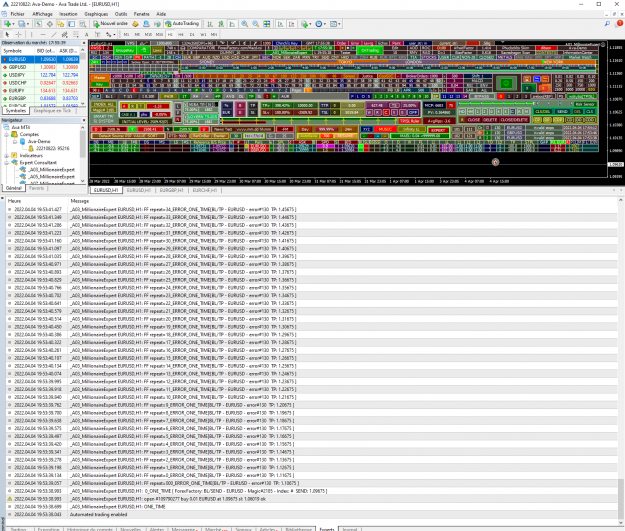Draw a horizontal line tool
The image size is (625, 531).
point(43,35)
